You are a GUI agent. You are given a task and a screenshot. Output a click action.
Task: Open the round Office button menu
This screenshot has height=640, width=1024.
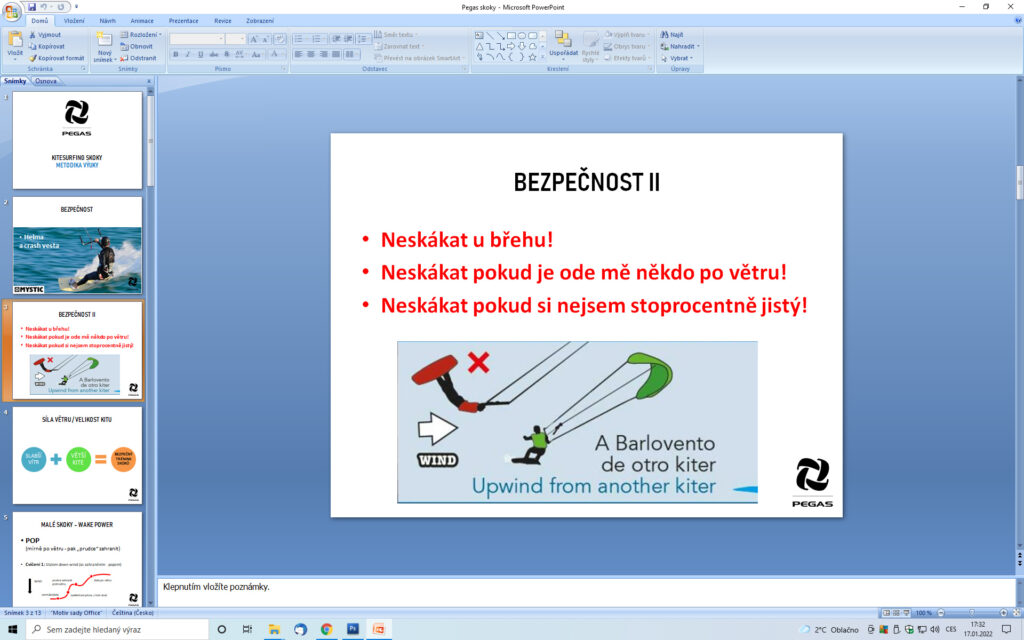pyautogui.click(x=11, y=12)
